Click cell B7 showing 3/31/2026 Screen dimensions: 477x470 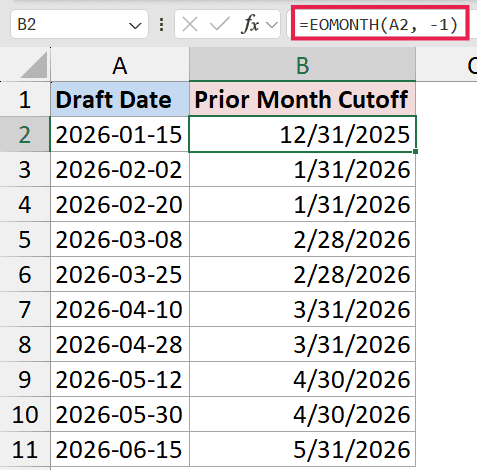click(302, 309)
